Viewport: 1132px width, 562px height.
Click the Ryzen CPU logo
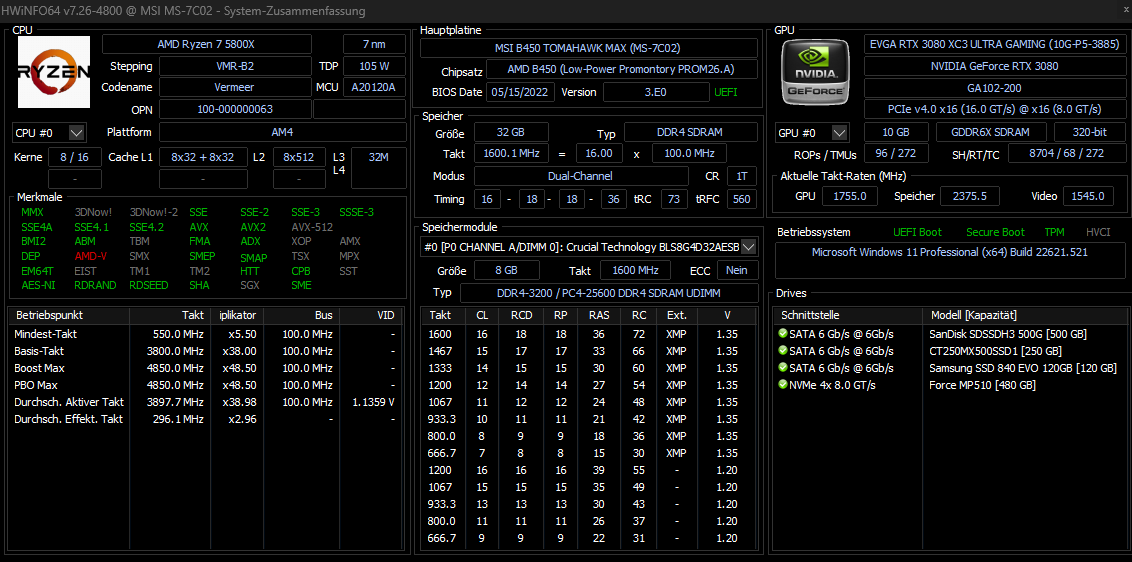click(x=54, y=72)
